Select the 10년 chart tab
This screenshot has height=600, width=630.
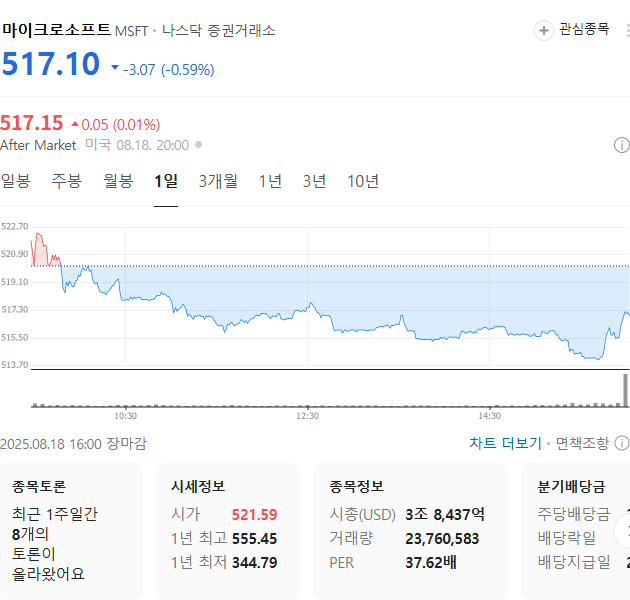[x=363, y=181]
